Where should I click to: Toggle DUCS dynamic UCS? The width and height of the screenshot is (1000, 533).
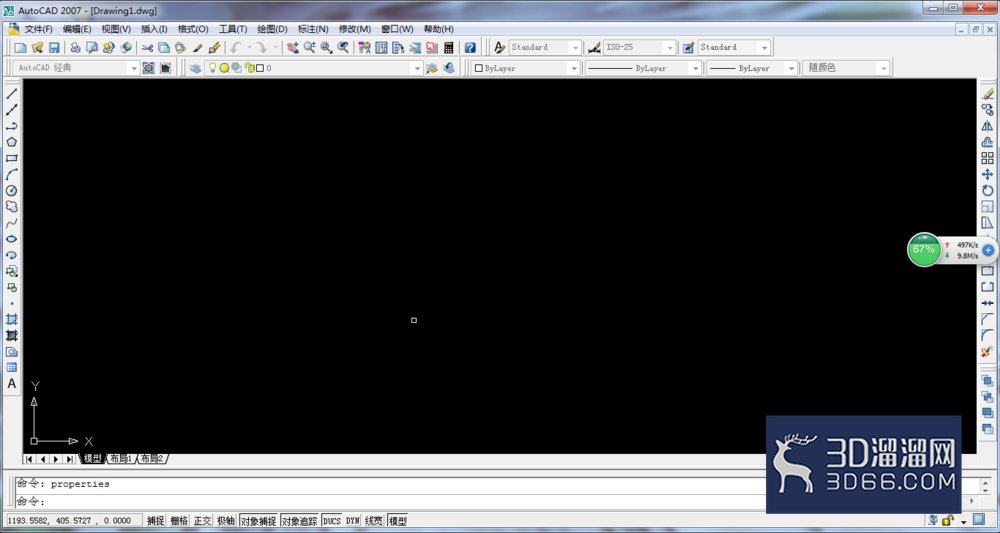pos(332,521)
